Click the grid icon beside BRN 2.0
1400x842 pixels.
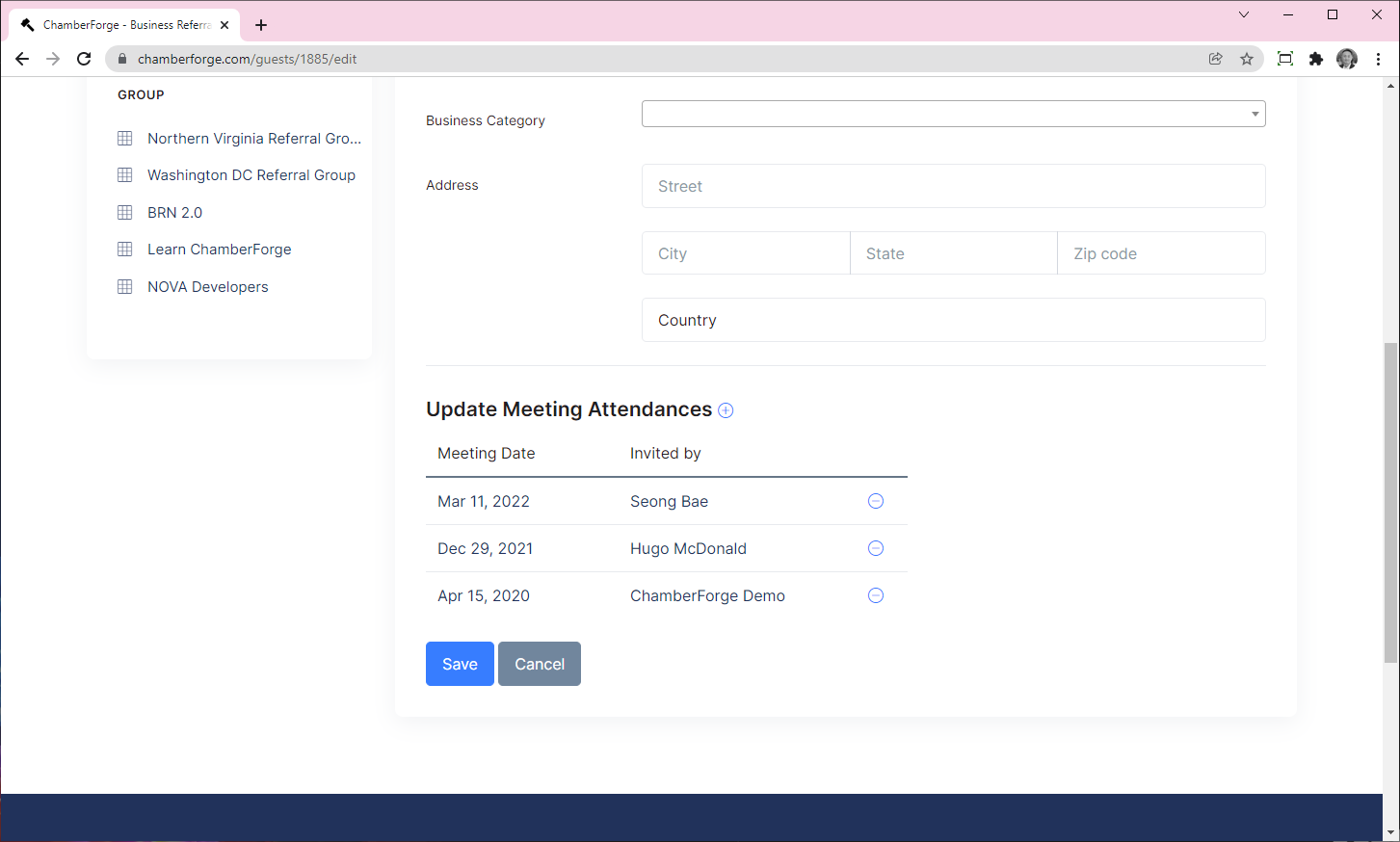pyautogui.click(x=125, y=212)
